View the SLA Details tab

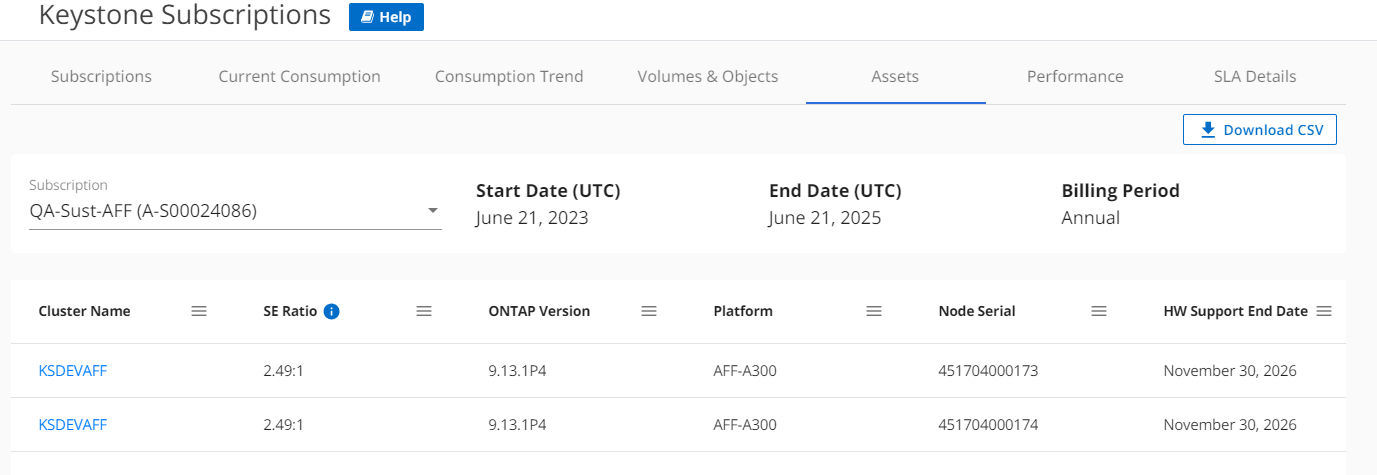click(1254, 76)
